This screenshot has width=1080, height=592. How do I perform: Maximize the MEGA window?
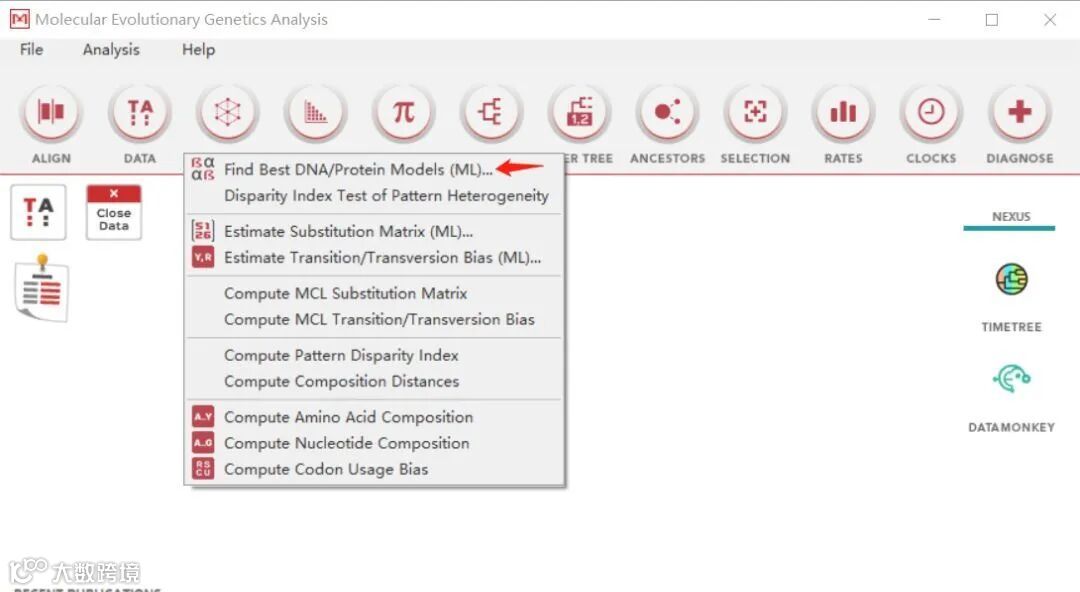point(992,19)
